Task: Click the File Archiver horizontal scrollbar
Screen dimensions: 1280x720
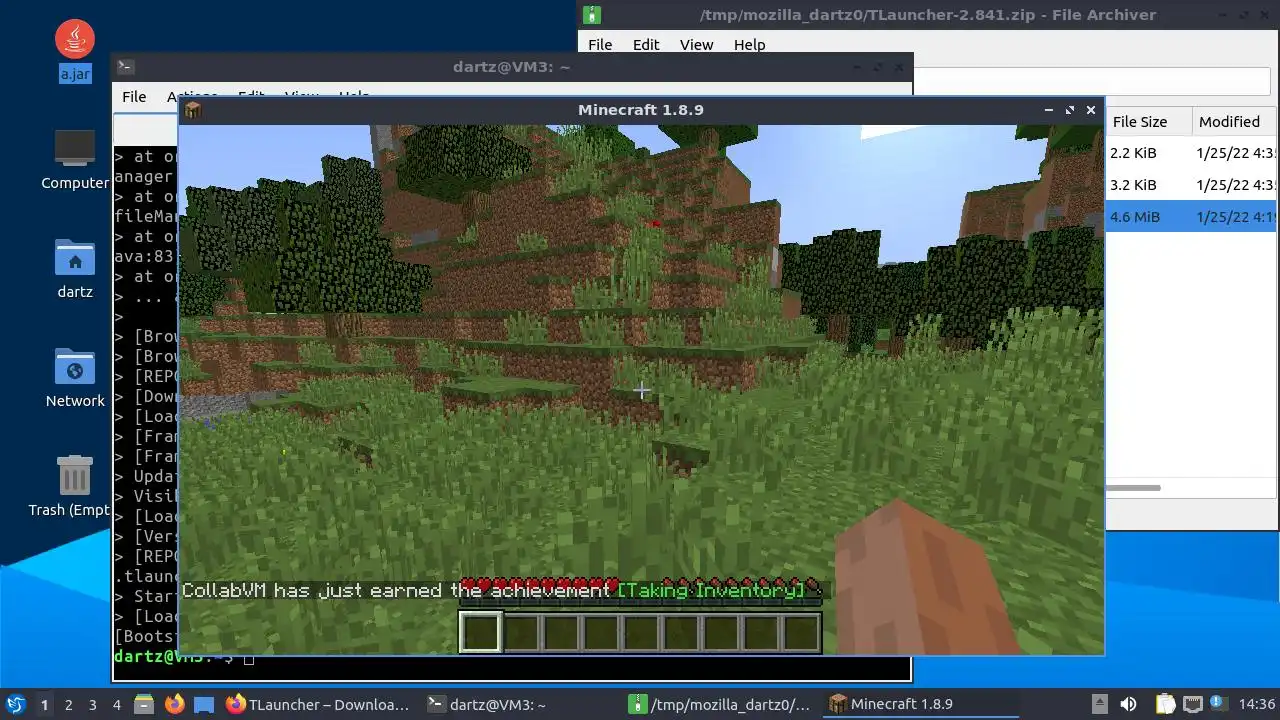Action: tap(1132, 488)
